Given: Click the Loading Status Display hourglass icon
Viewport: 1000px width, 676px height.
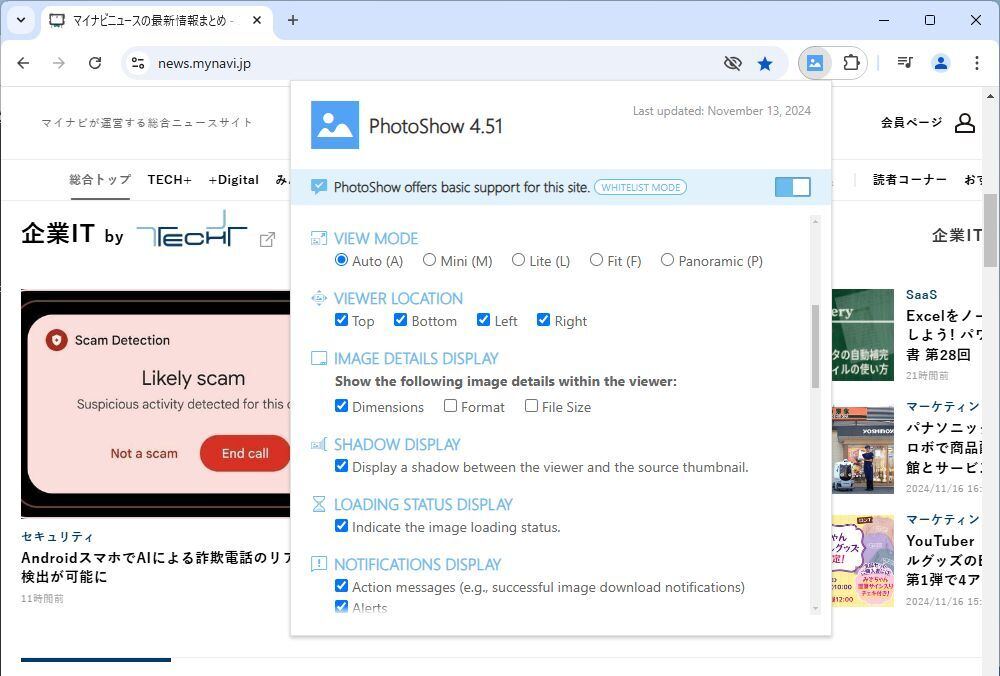Looking at the screenshot, I should pyautogui.click(x=318, y=504).
